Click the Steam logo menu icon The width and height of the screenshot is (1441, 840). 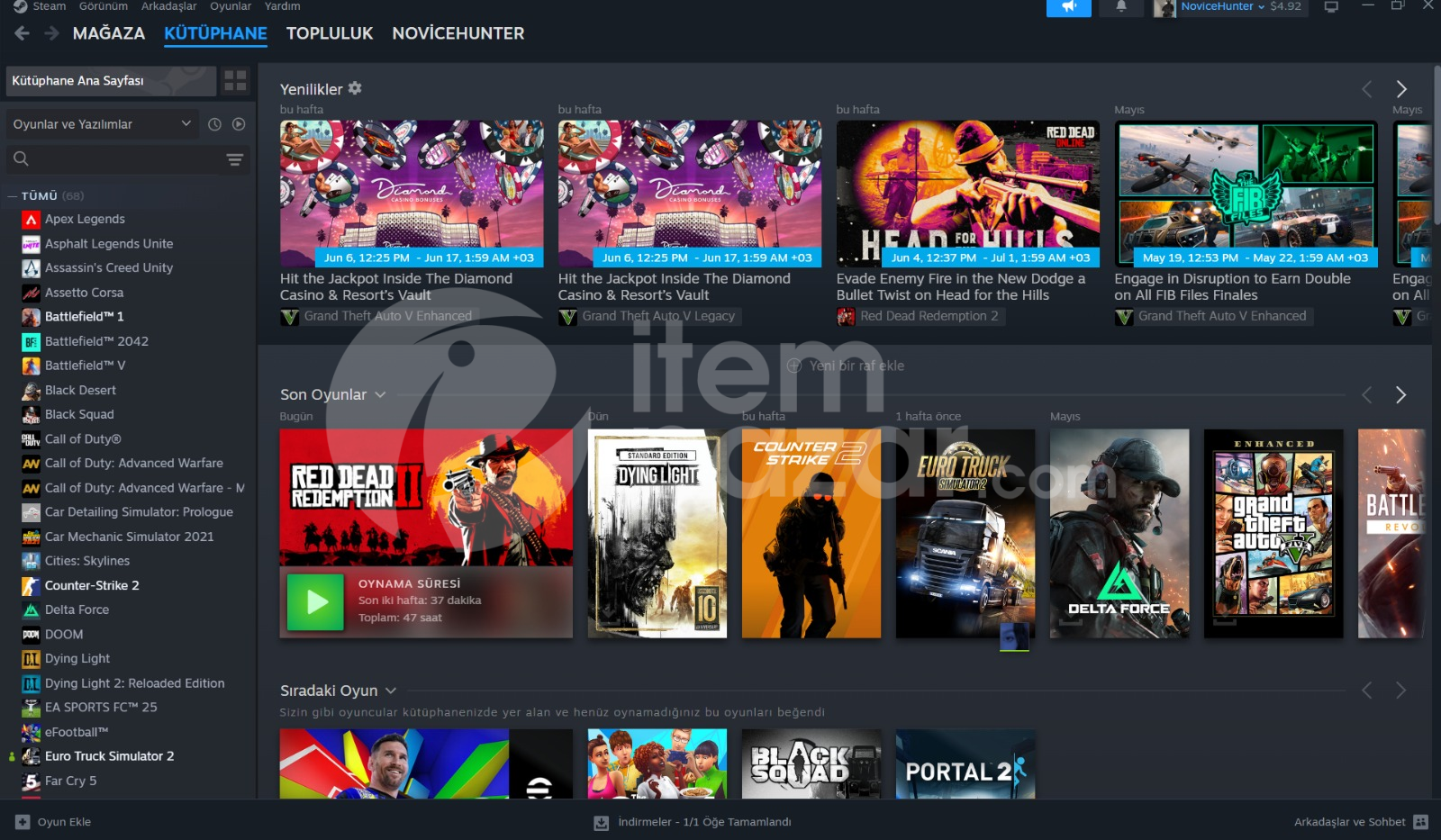coord(20,6)
